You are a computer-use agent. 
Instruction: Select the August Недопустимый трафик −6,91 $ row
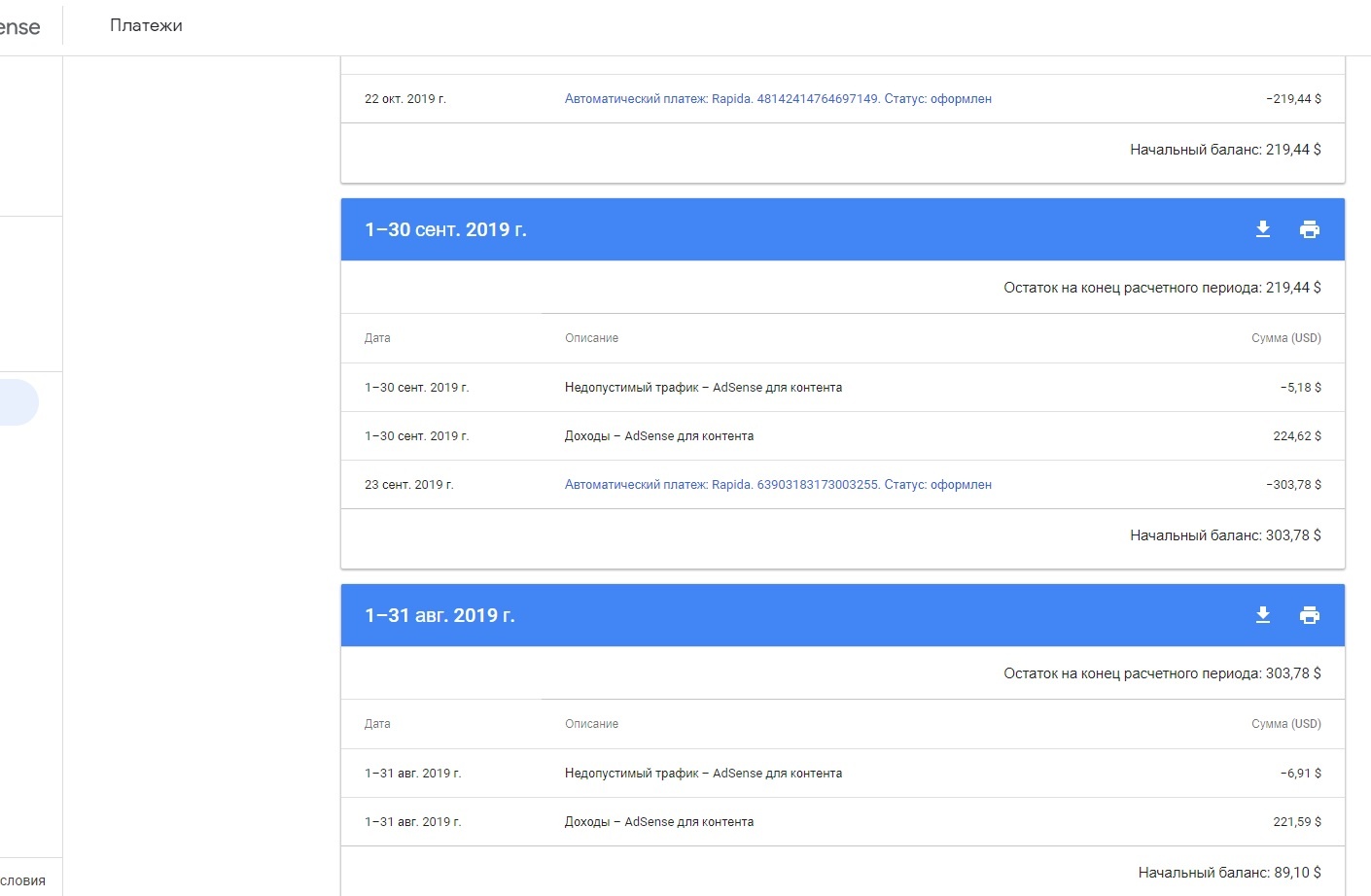(x=703, y=774)
